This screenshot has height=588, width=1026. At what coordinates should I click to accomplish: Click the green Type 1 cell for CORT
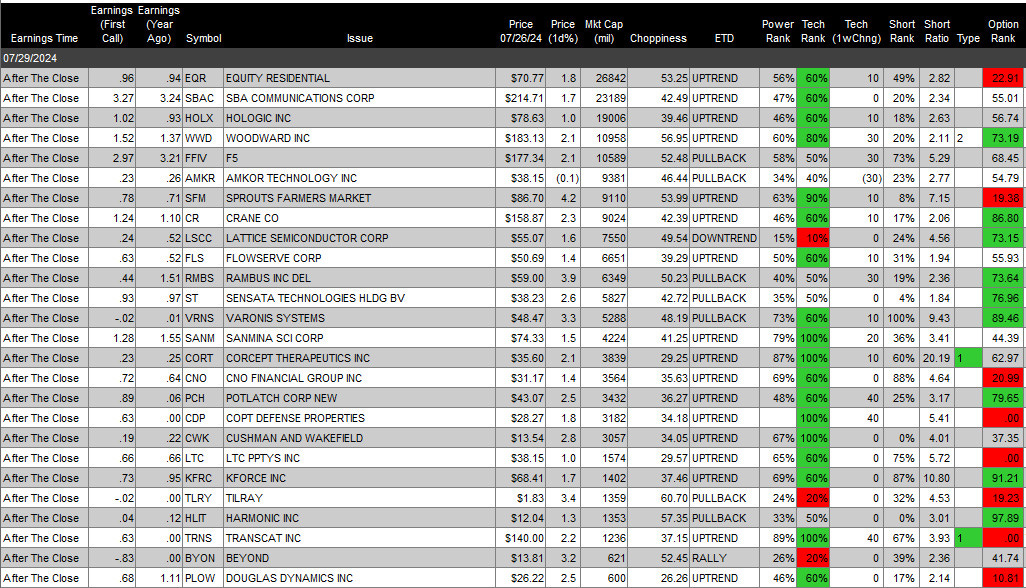tap(968, 358)
